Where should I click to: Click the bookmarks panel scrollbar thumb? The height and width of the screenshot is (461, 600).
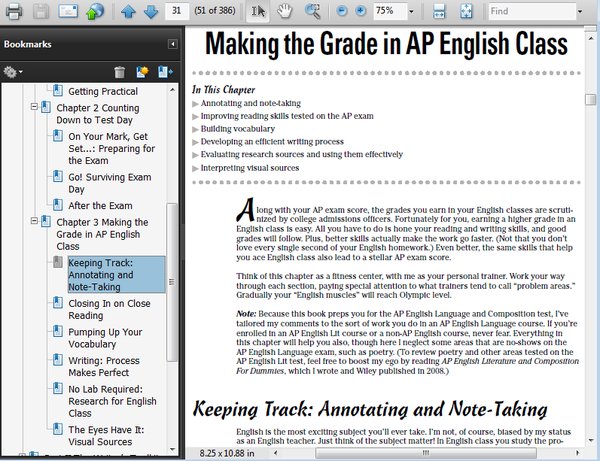pos(172,282)
